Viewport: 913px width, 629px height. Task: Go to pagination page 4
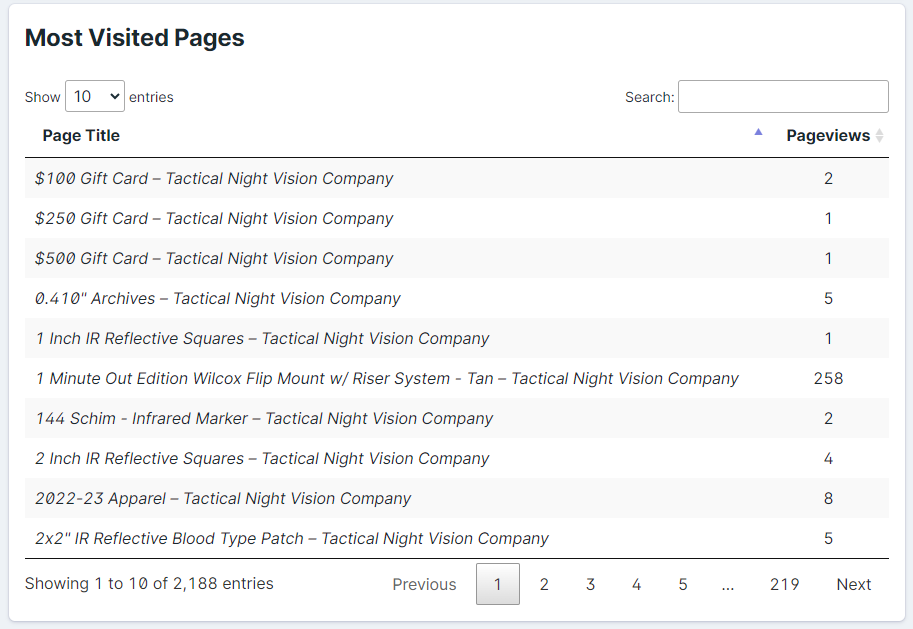coord(636,584)
